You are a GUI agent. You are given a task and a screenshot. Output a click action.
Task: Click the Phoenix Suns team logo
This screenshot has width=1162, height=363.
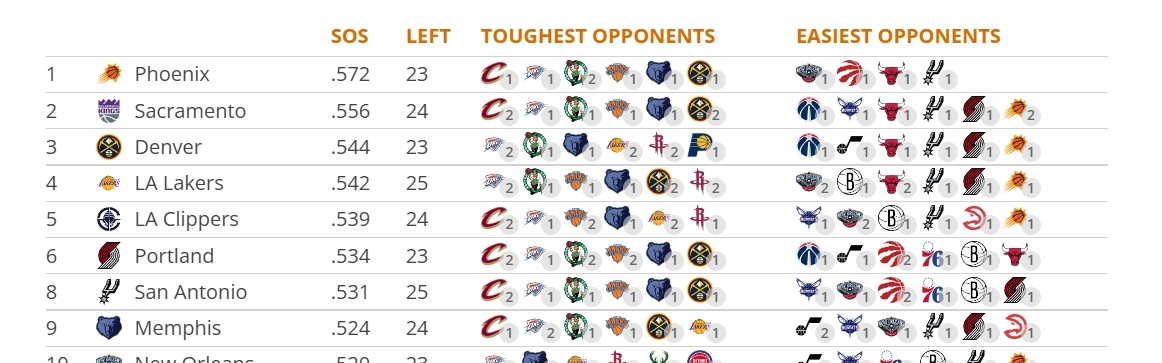coord(109,74)
